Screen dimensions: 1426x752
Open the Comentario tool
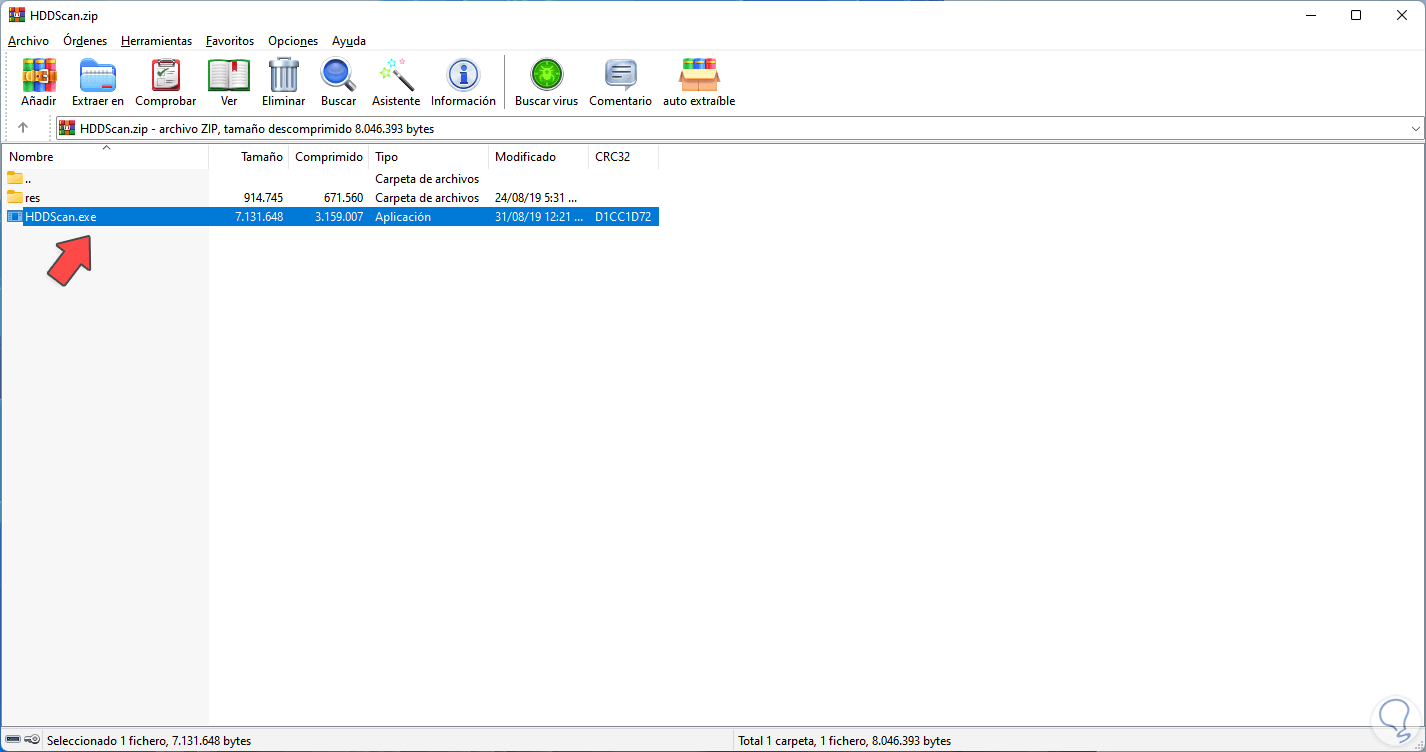click(620, 82)
